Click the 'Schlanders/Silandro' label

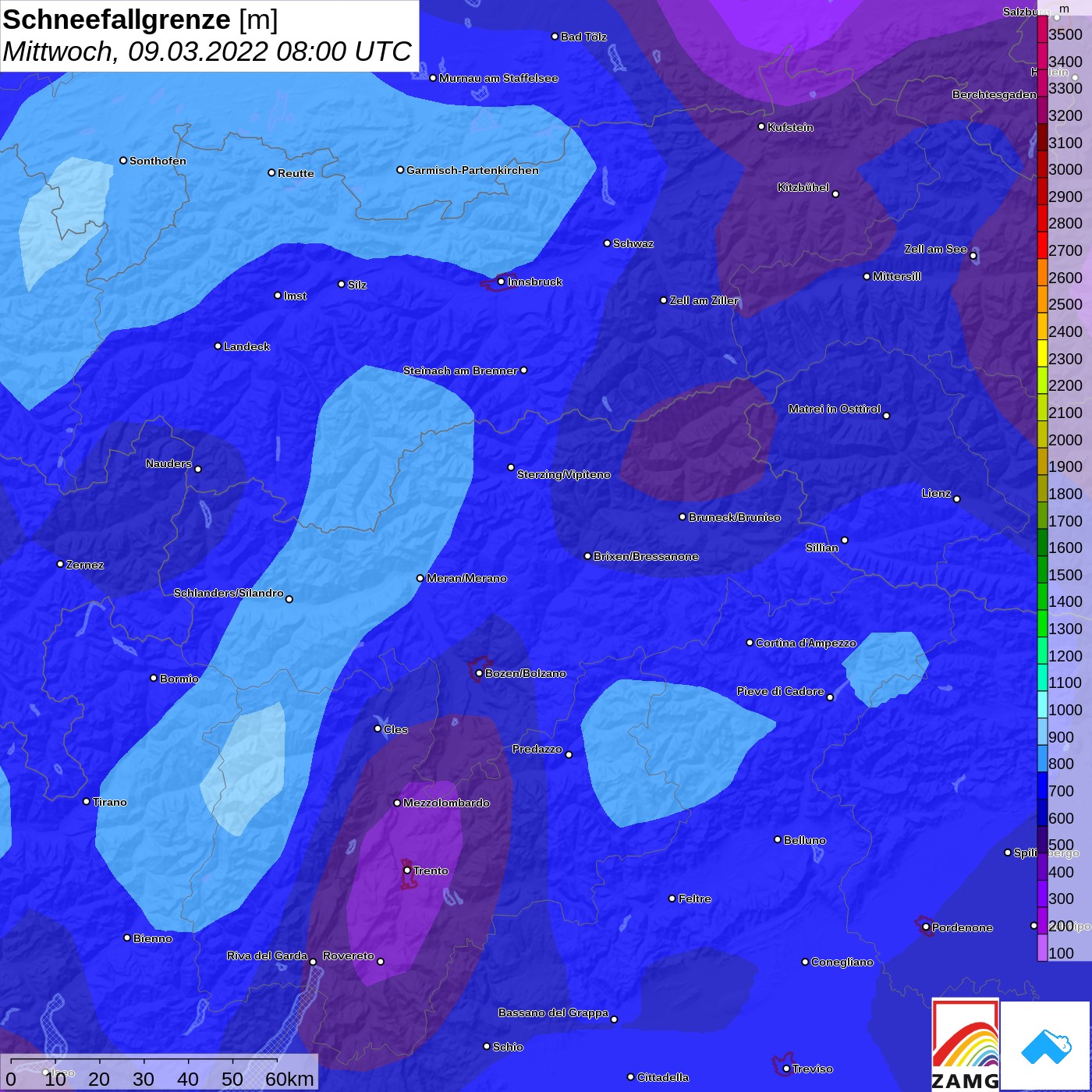pyautogui.click(x=229, y=593)
